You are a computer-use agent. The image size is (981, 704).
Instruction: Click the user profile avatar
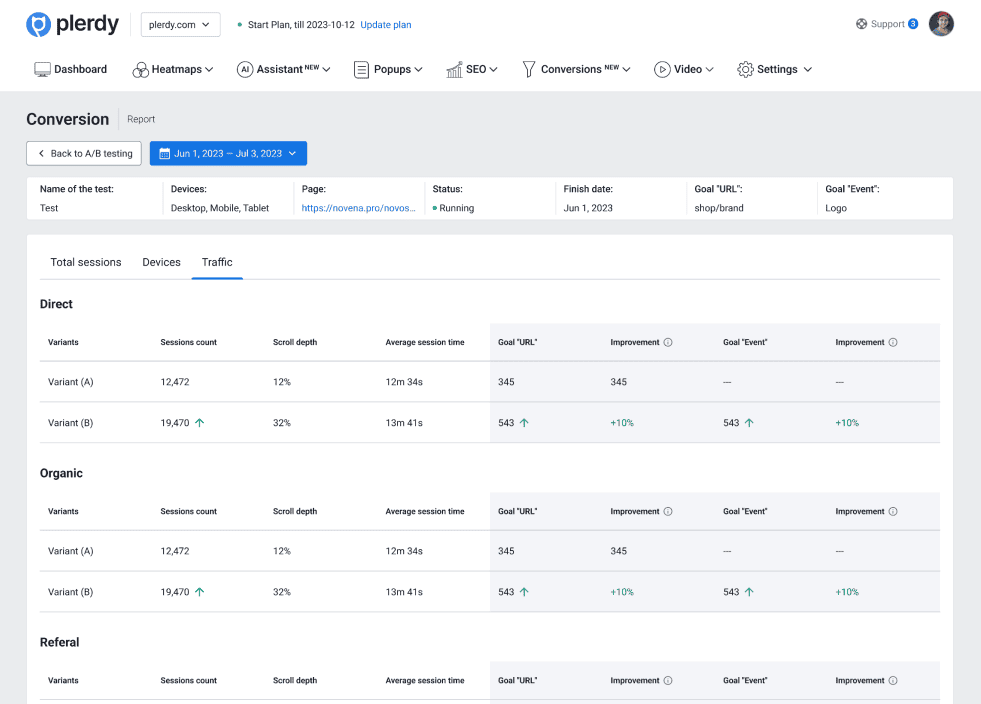(941, 24)
